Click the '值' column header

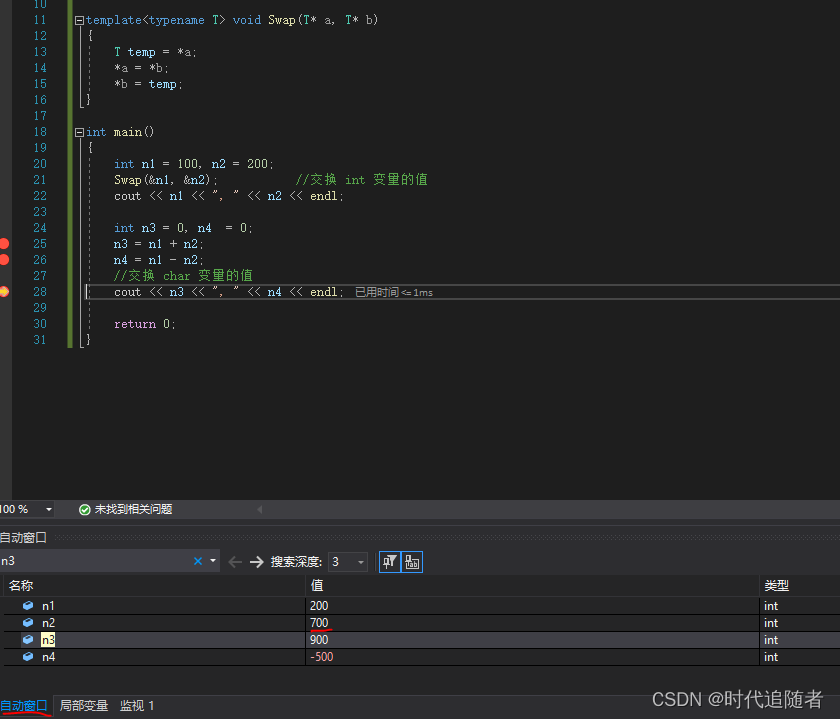[317, 586]
